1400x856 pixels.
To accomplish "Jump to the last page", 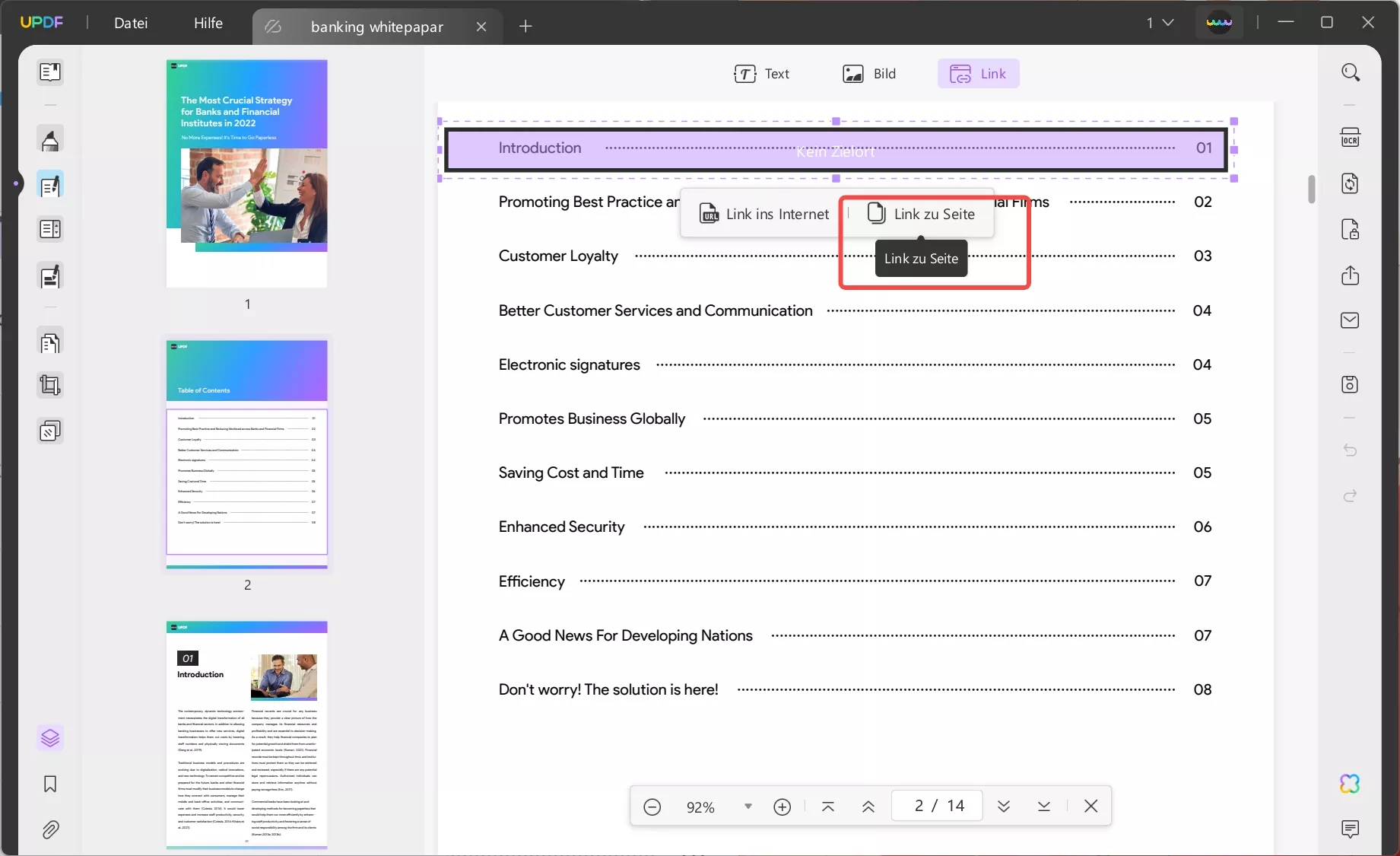I will click(1044, 807).
